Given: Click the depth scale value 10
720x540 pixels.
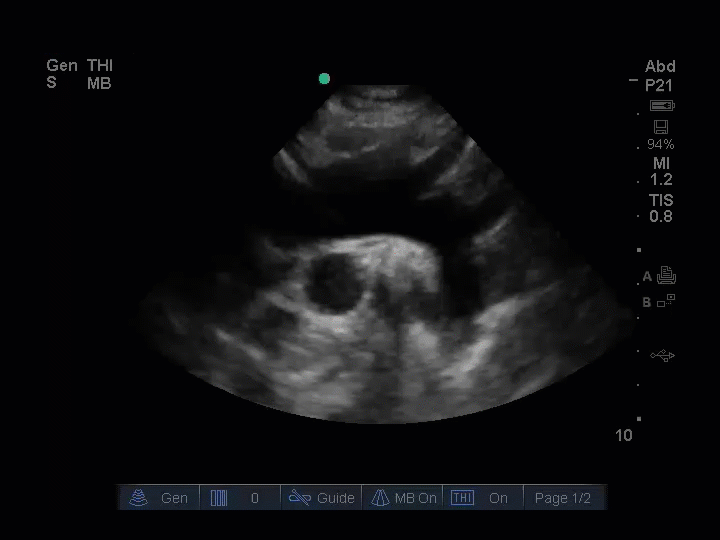Looking at the screenshot, I should click(623, 435).
